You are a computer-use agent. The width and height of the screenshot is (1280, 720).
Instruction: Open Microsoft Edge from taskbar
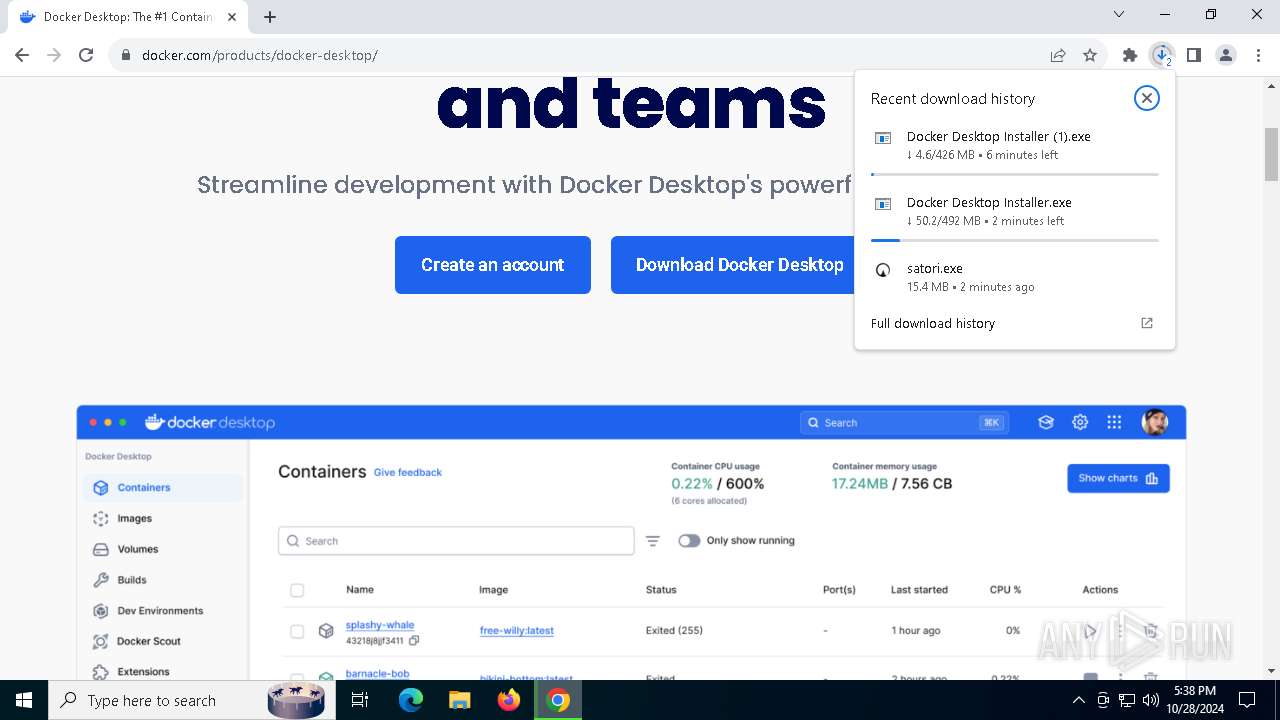coord(411,700)
